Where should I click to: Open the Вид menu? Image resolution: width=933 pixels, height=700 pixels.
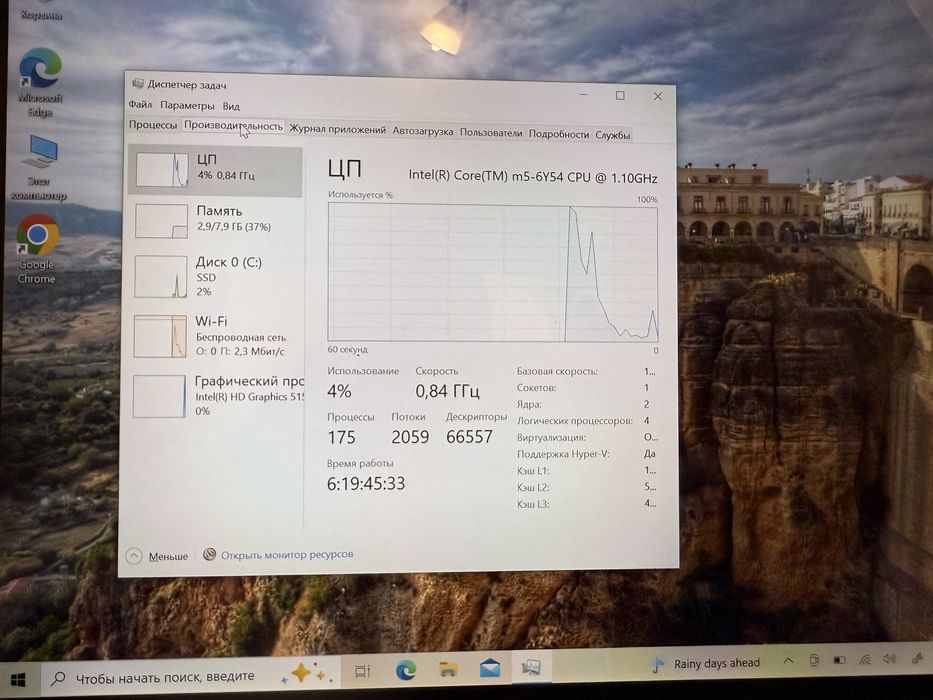pos(231,107)
